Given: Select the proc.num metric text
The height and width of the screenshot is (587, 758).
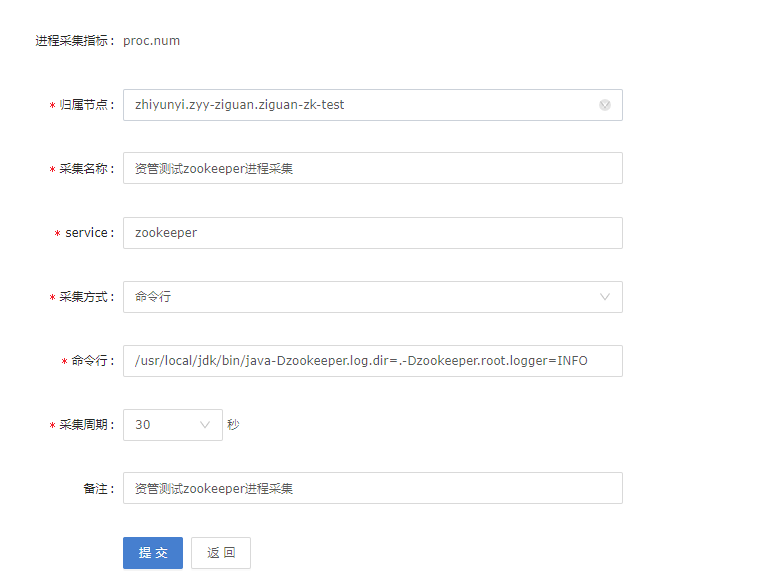Looking at the screenshot, I should [x=151, y=41].
